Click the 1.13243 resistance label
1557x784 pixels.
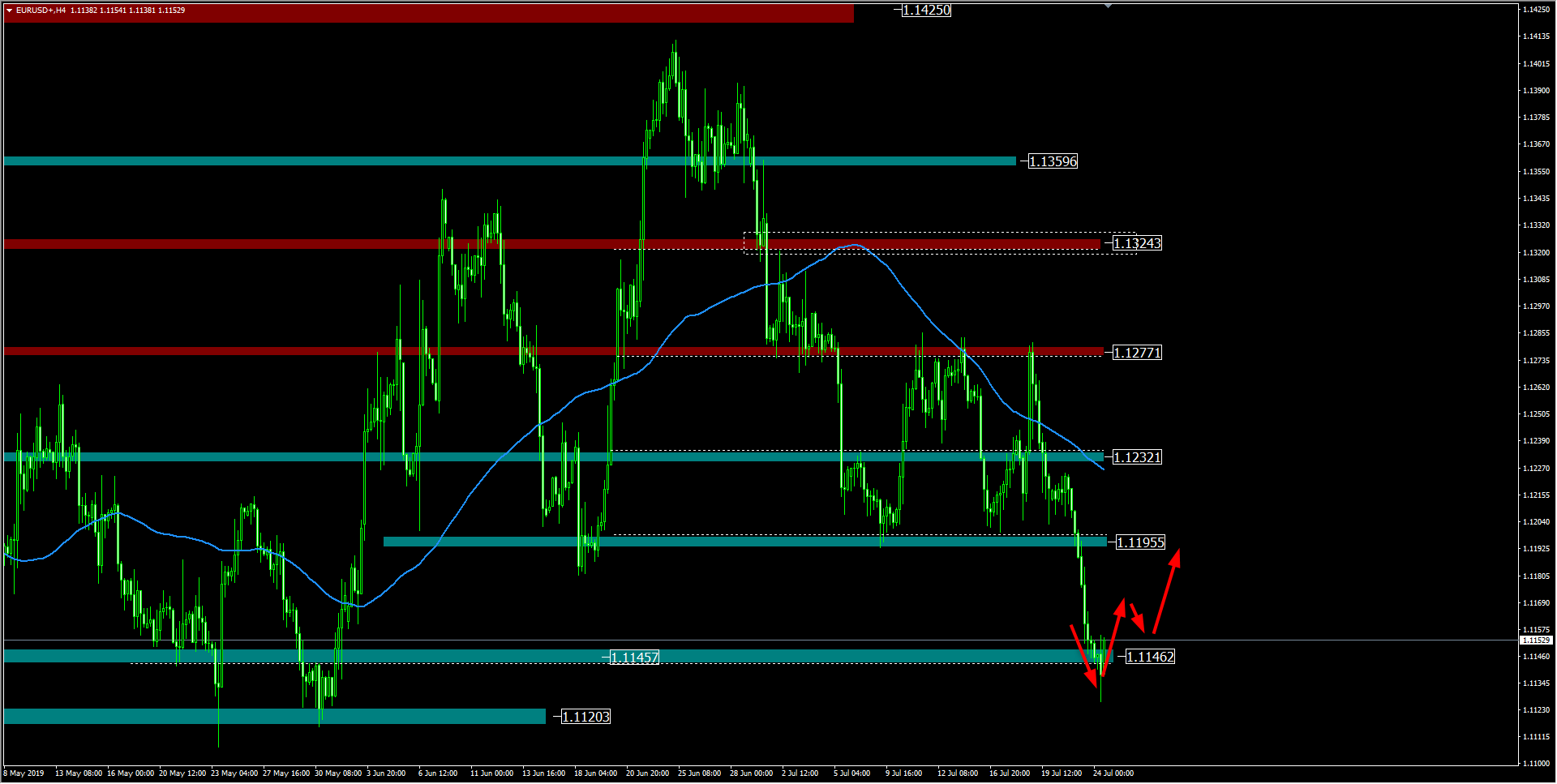[x=1137, y=243]
